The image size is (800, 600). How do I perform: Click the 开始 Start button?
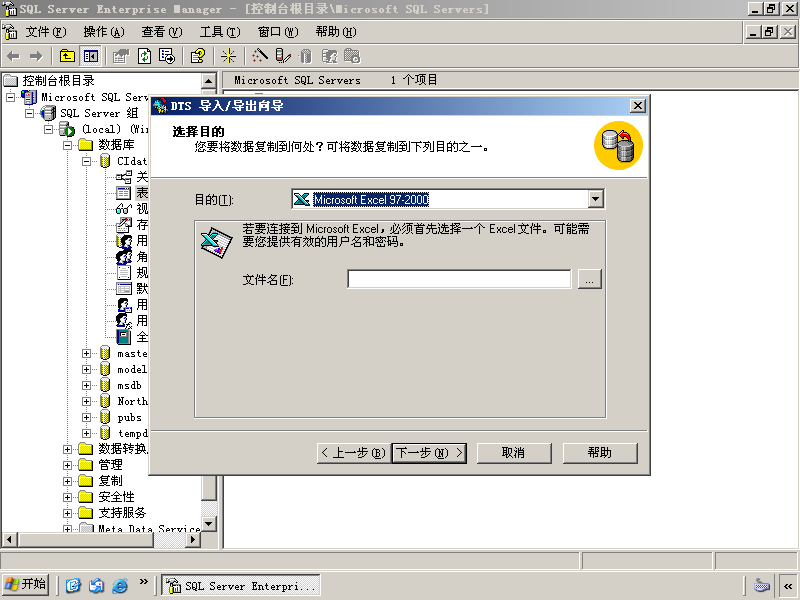[x=26, y=585]
